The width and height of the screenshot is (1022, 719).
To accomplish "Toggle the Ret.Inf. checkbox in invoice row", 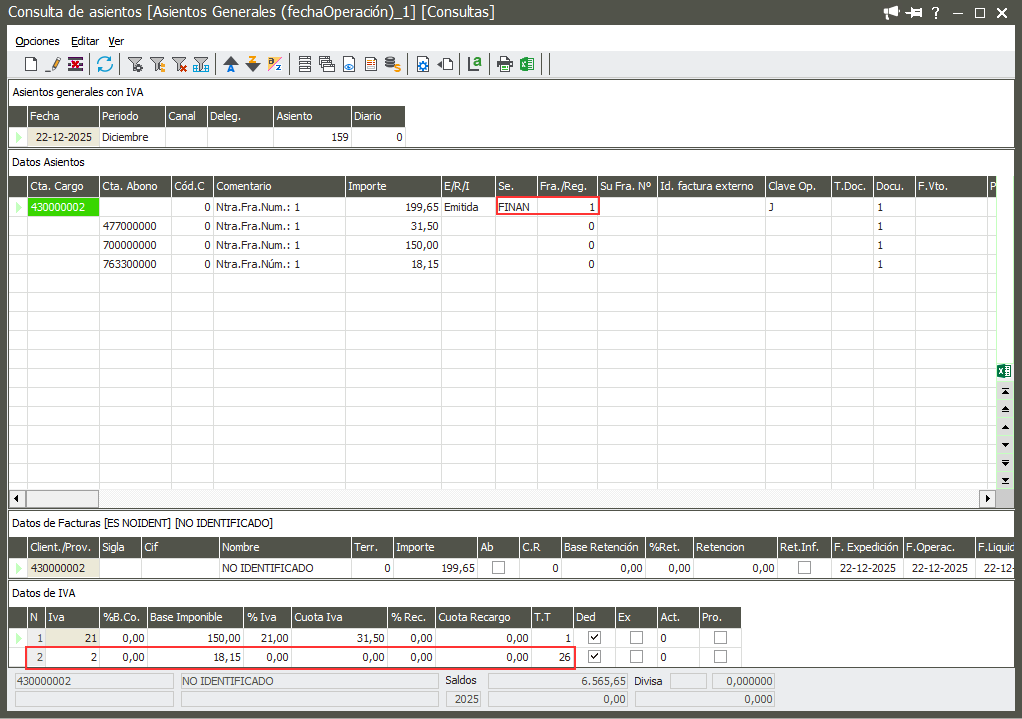I will [804, 568].
